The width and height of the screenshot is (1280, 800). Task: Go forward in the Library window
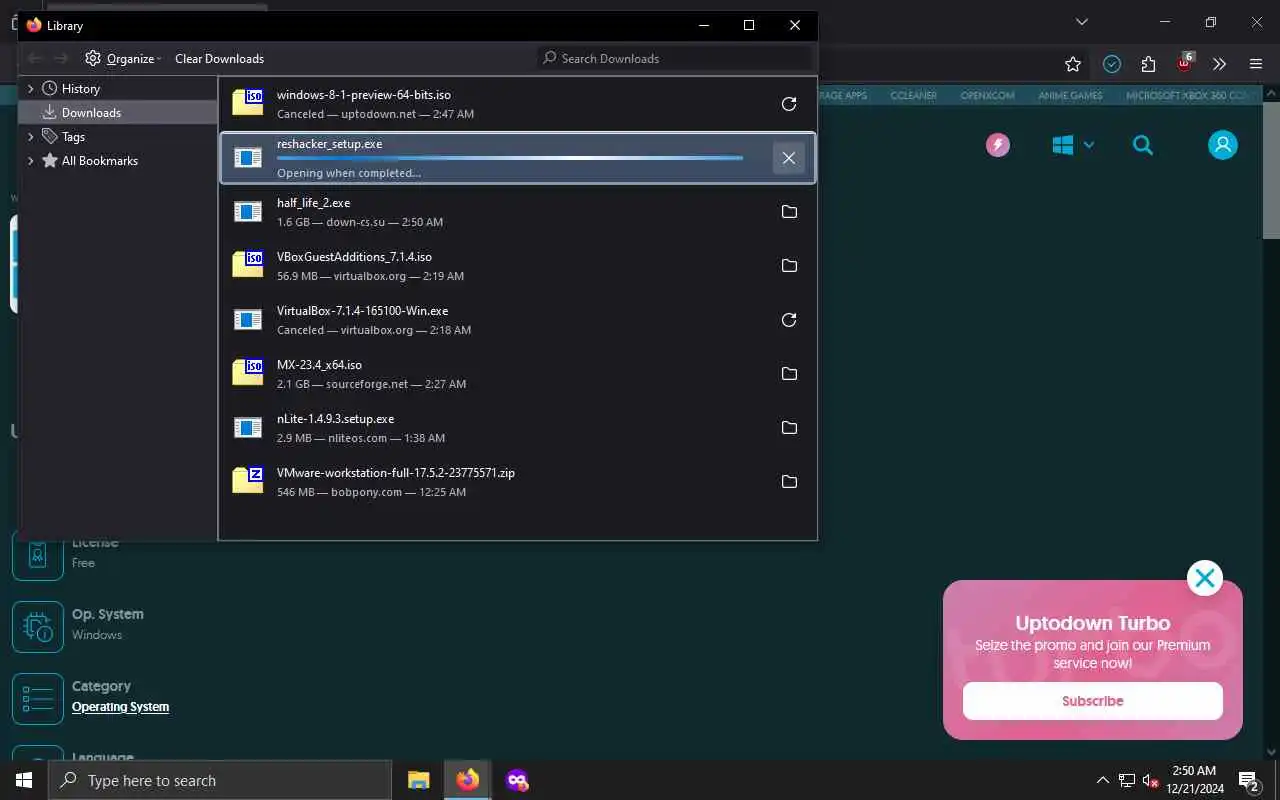tap(61, 58)
